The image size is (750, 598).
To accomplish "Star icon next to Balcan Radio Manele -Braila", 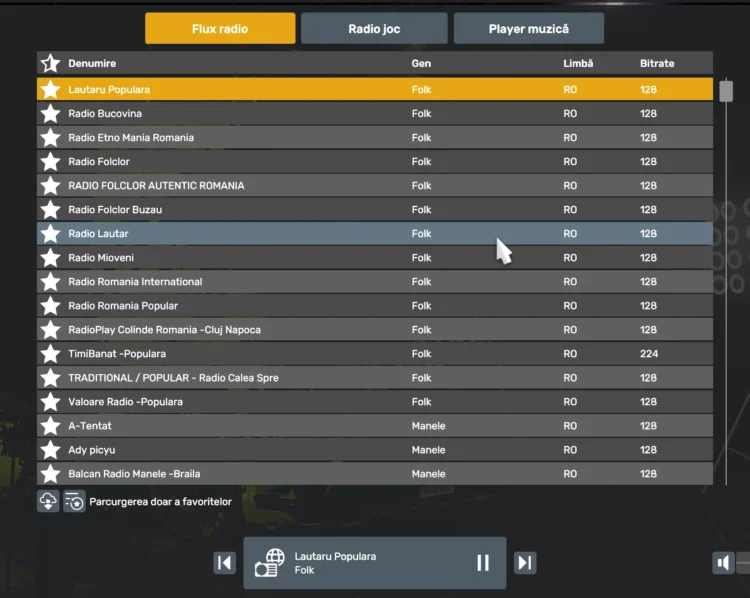I will pos(50,474).
